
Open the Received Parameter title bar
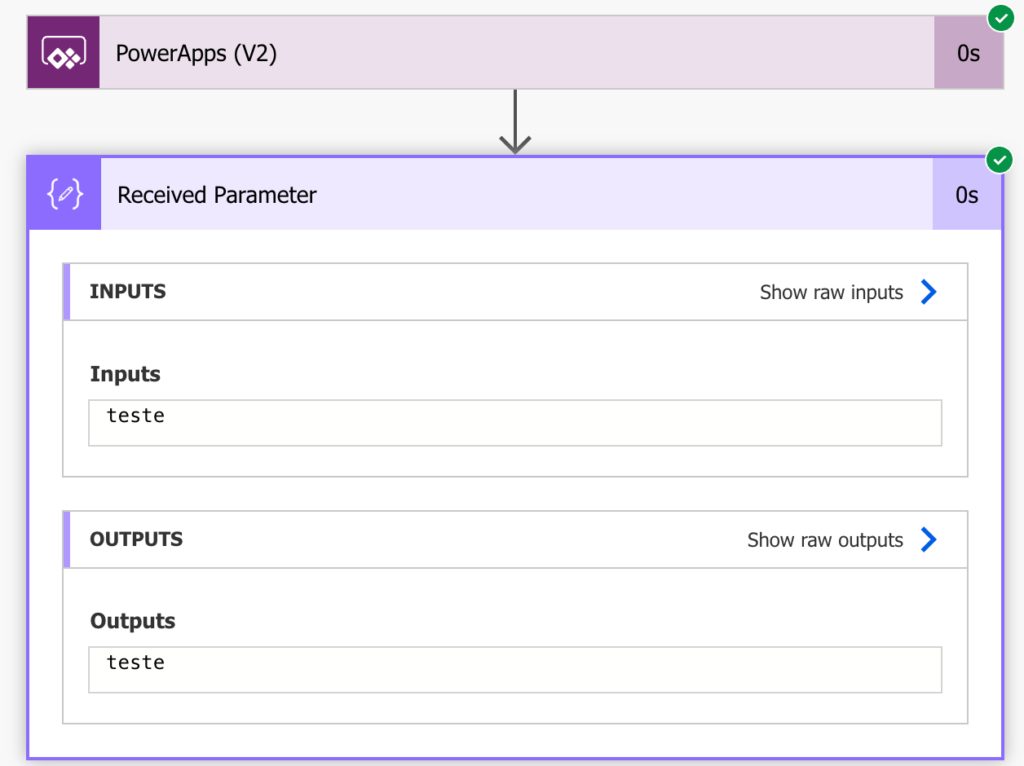[x=216, y=195]
